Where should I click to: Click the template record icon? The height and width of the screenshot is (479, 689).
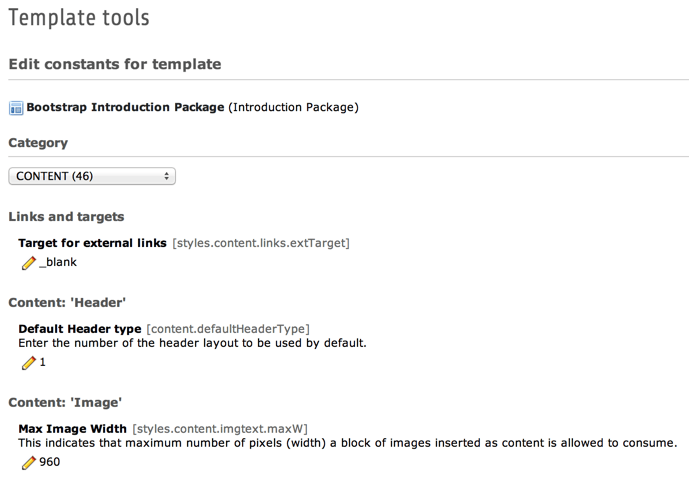click(x=16, y=107)
